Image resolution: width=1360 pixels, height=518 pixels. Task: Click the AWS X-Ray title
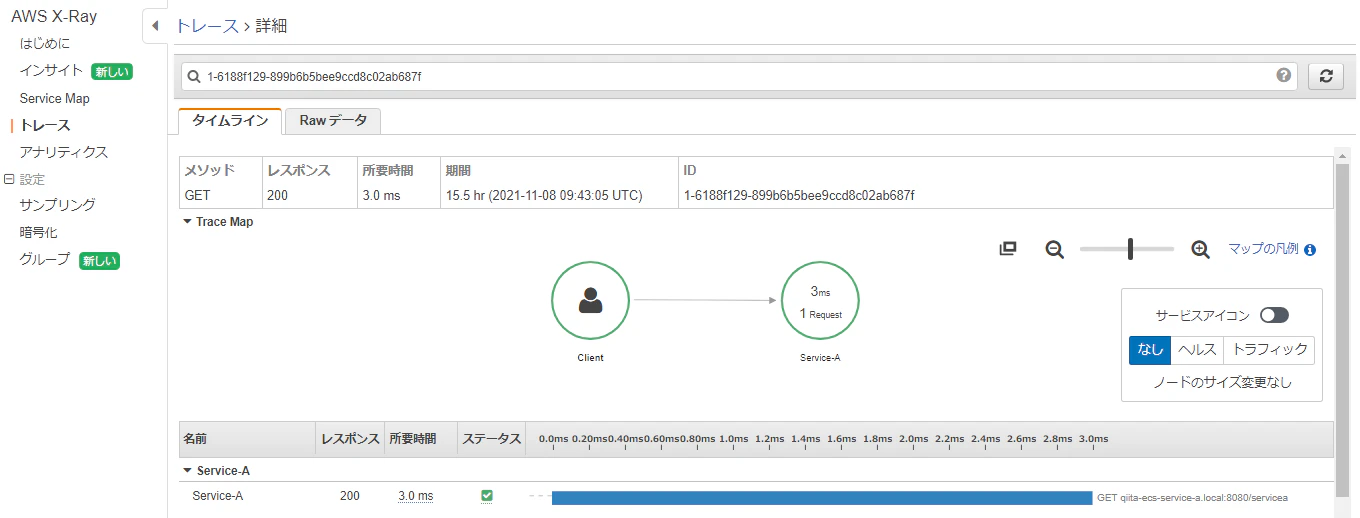55,16
